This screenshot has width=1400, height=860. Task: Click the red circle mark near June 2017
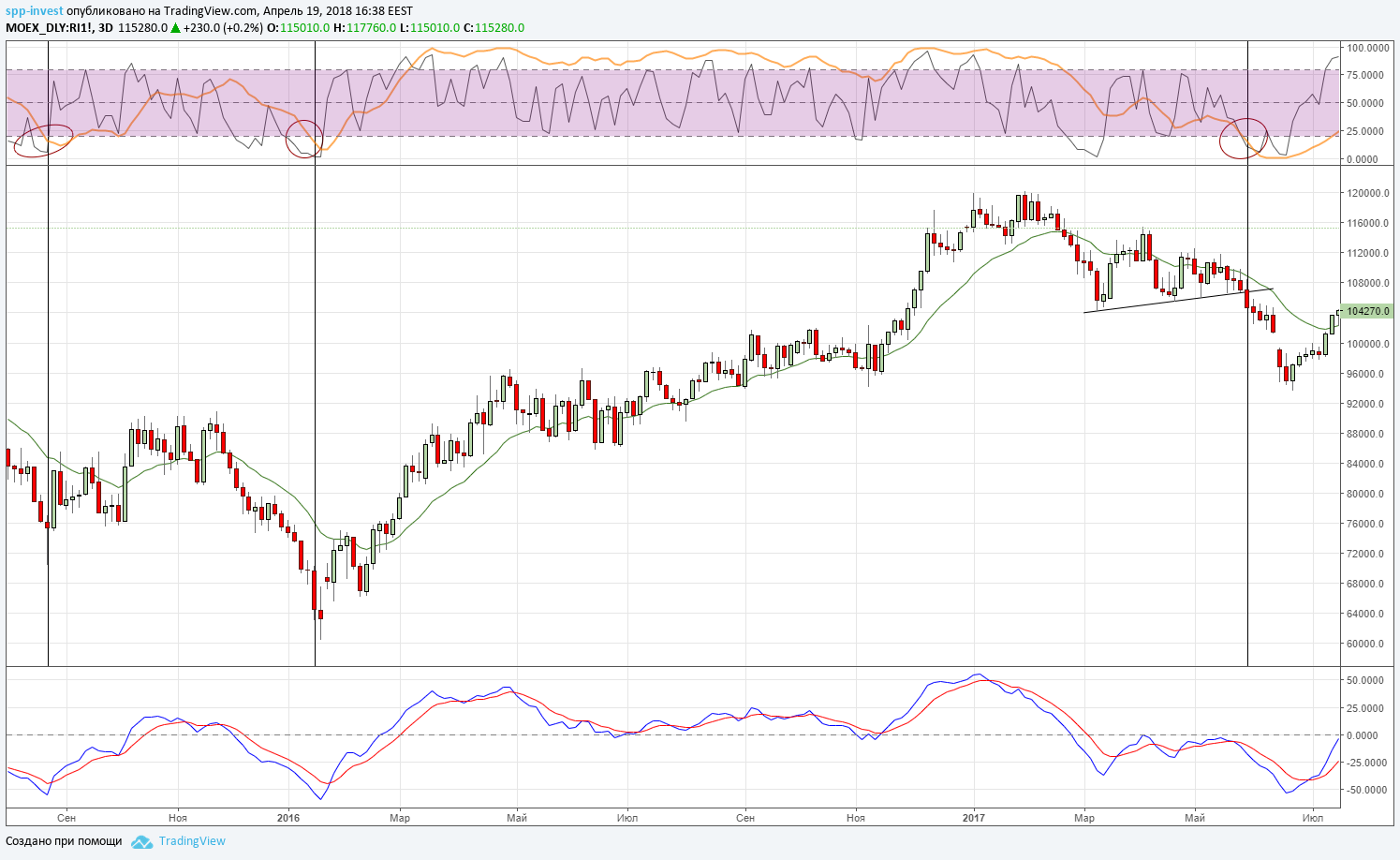[1245, 138]
